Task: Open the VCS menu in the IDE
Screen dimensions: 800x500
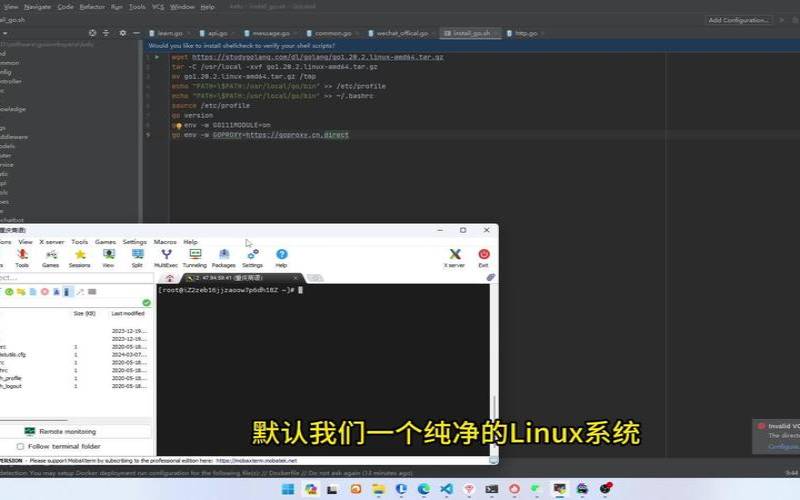Action: coord(158,7)
